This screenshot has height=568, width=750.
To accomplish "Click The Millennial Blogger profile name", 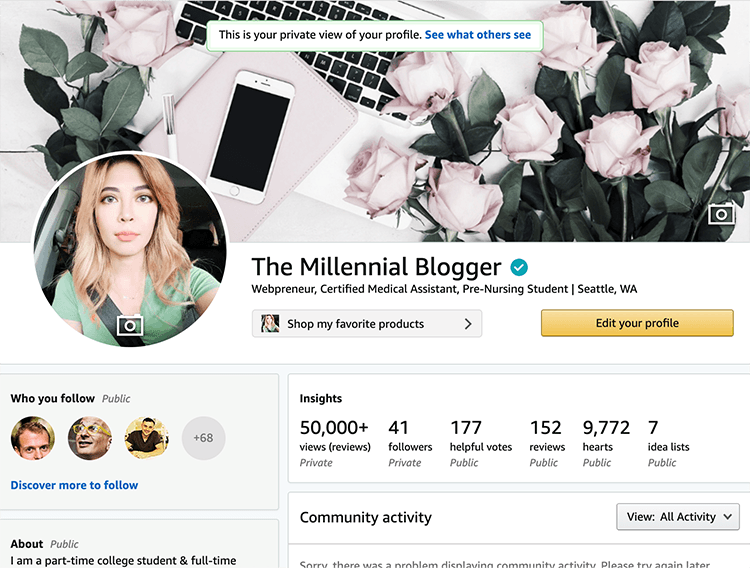I will click(376, 267).
